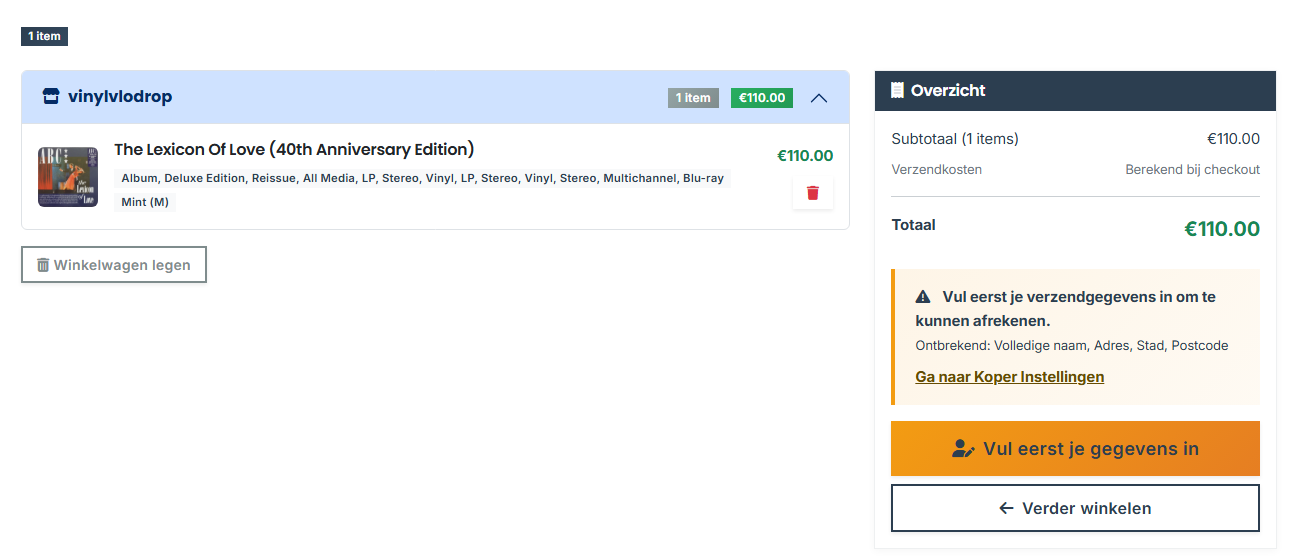Click the red trash icon to remove the item
The height and width of the screenshot is (559, 1298).
tap(812, 193)
